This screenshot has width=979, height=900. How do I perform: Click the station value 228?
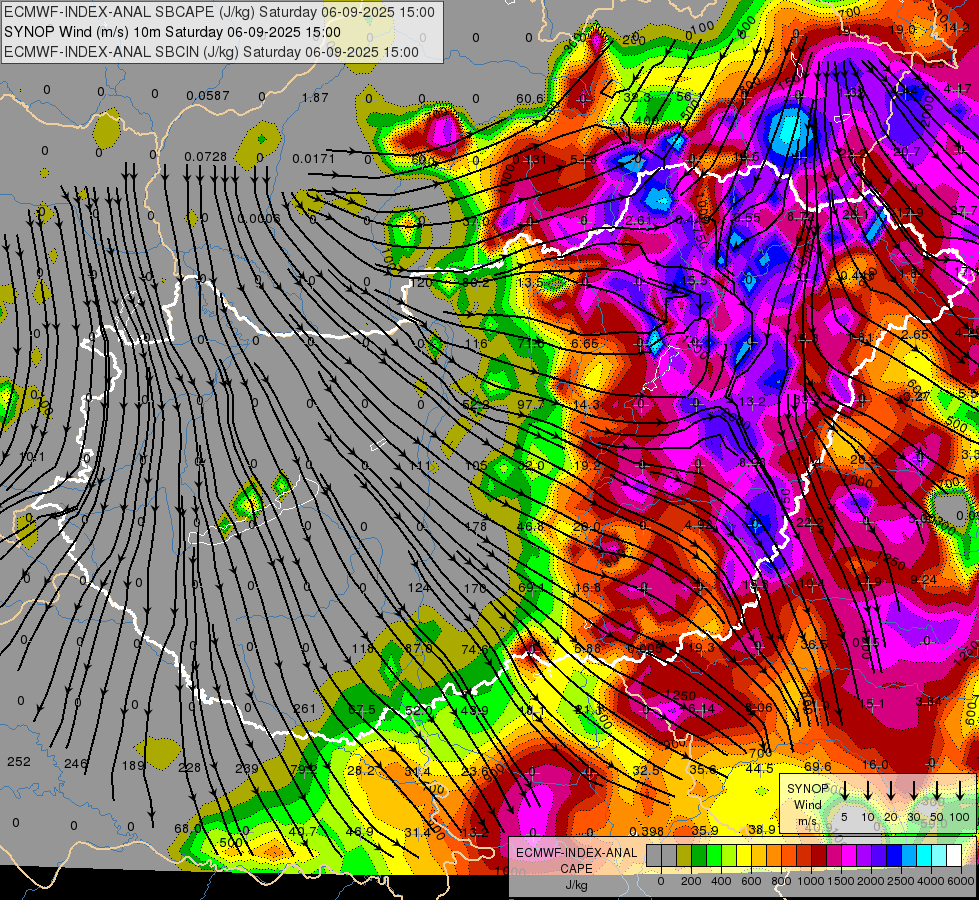coord(189,768)
